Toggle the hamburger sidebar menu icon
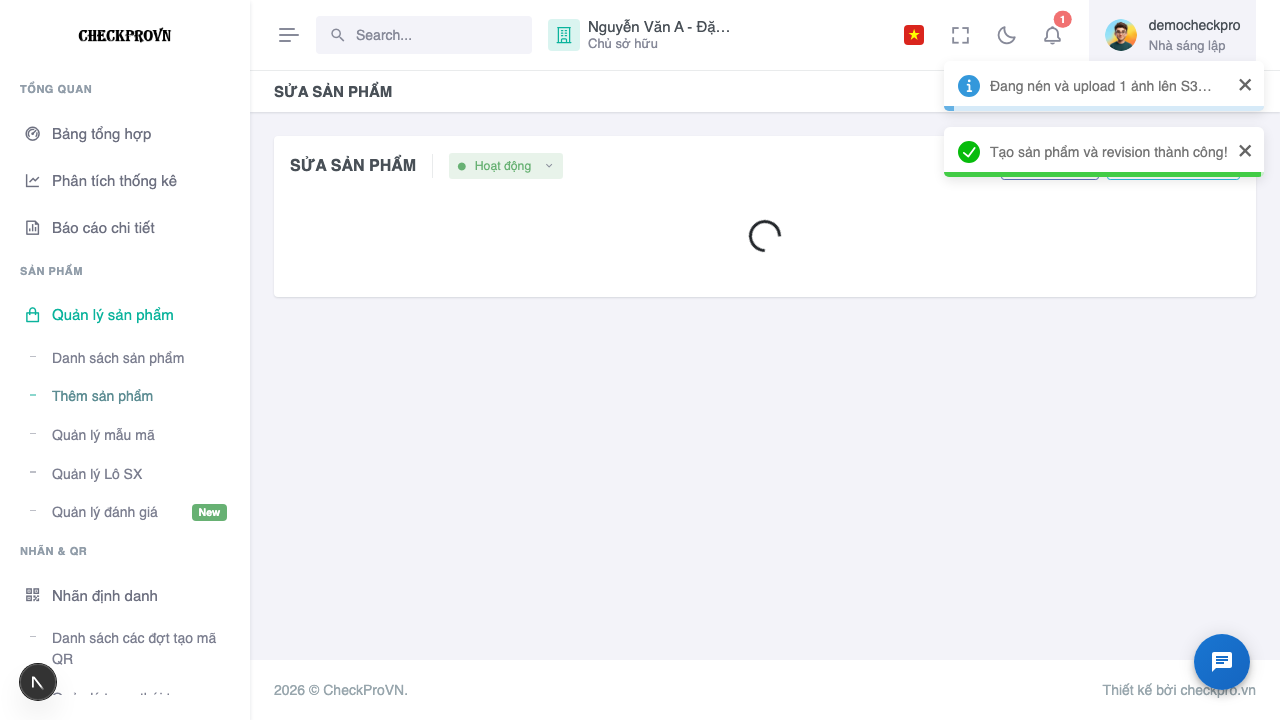Viewport: 1280px width, 720px height. [x=289, y=35]
